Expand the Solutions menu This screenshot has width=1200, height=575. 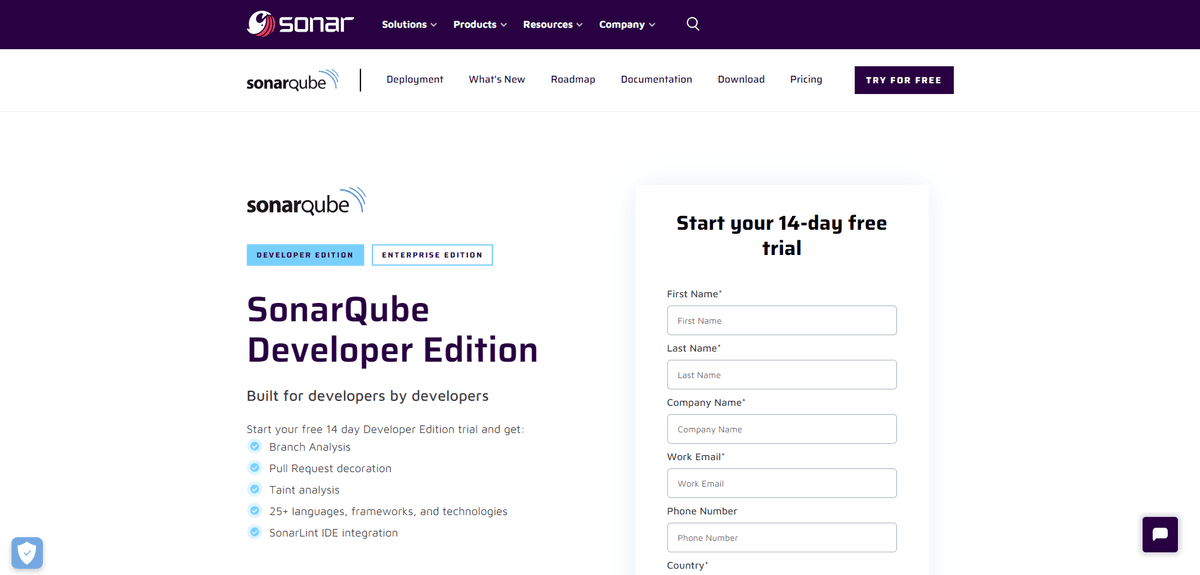(409, 24)
